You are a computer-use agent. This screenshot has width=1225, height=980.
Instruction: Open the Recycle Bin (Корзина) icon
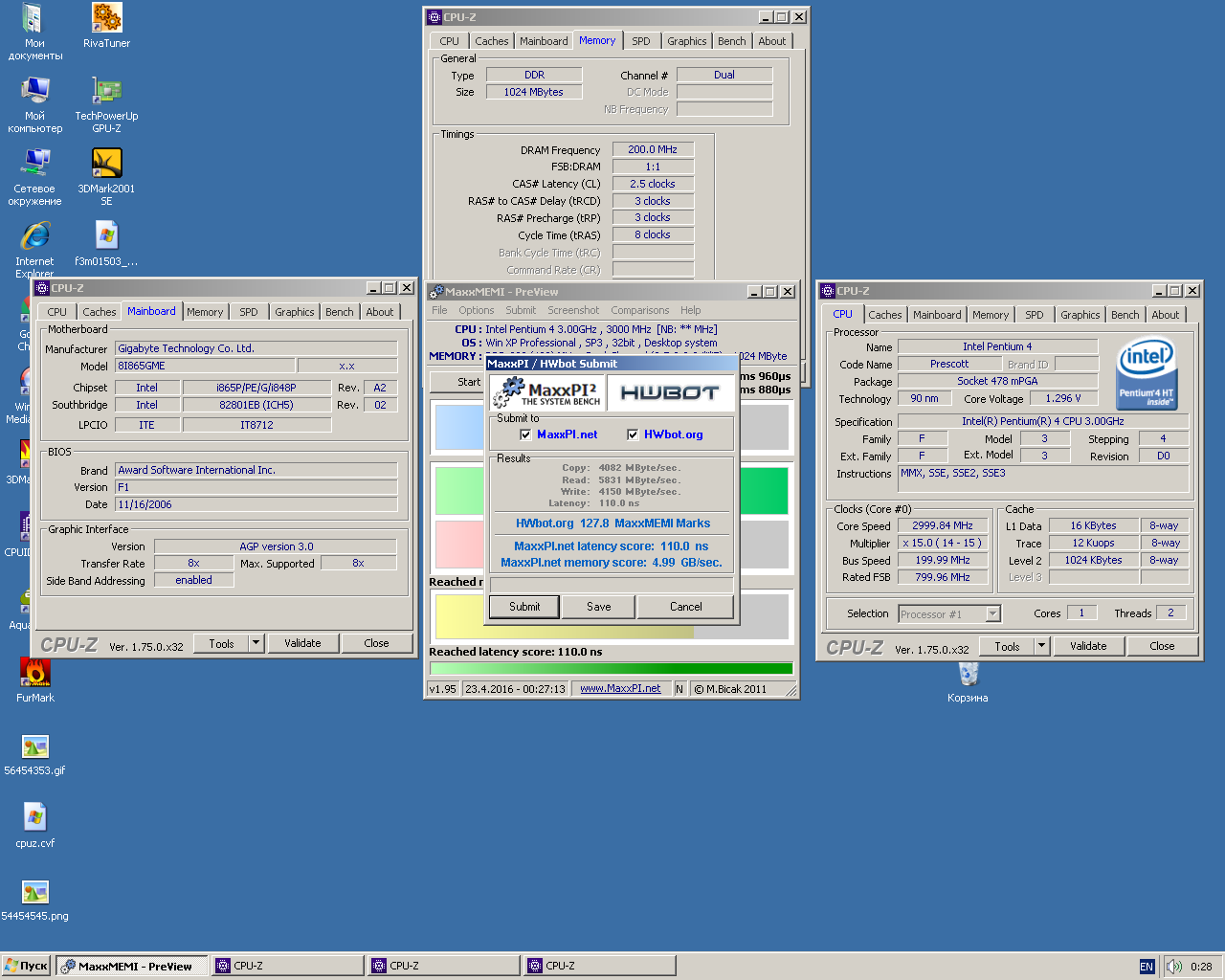(x=968, y=680)
